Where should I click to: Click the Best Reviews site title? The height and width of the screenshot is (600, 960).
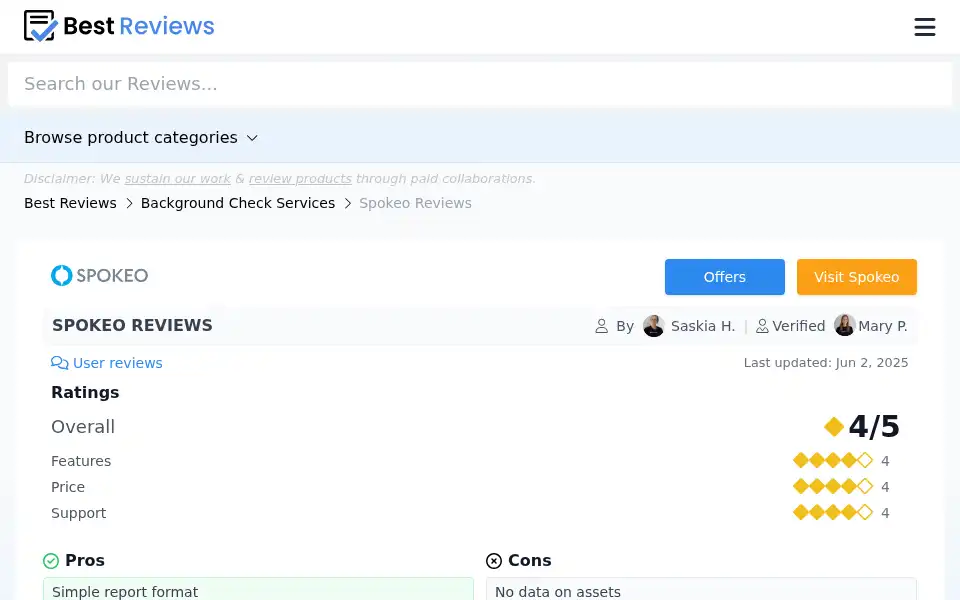pyautogui.click(x=139, y=26)
